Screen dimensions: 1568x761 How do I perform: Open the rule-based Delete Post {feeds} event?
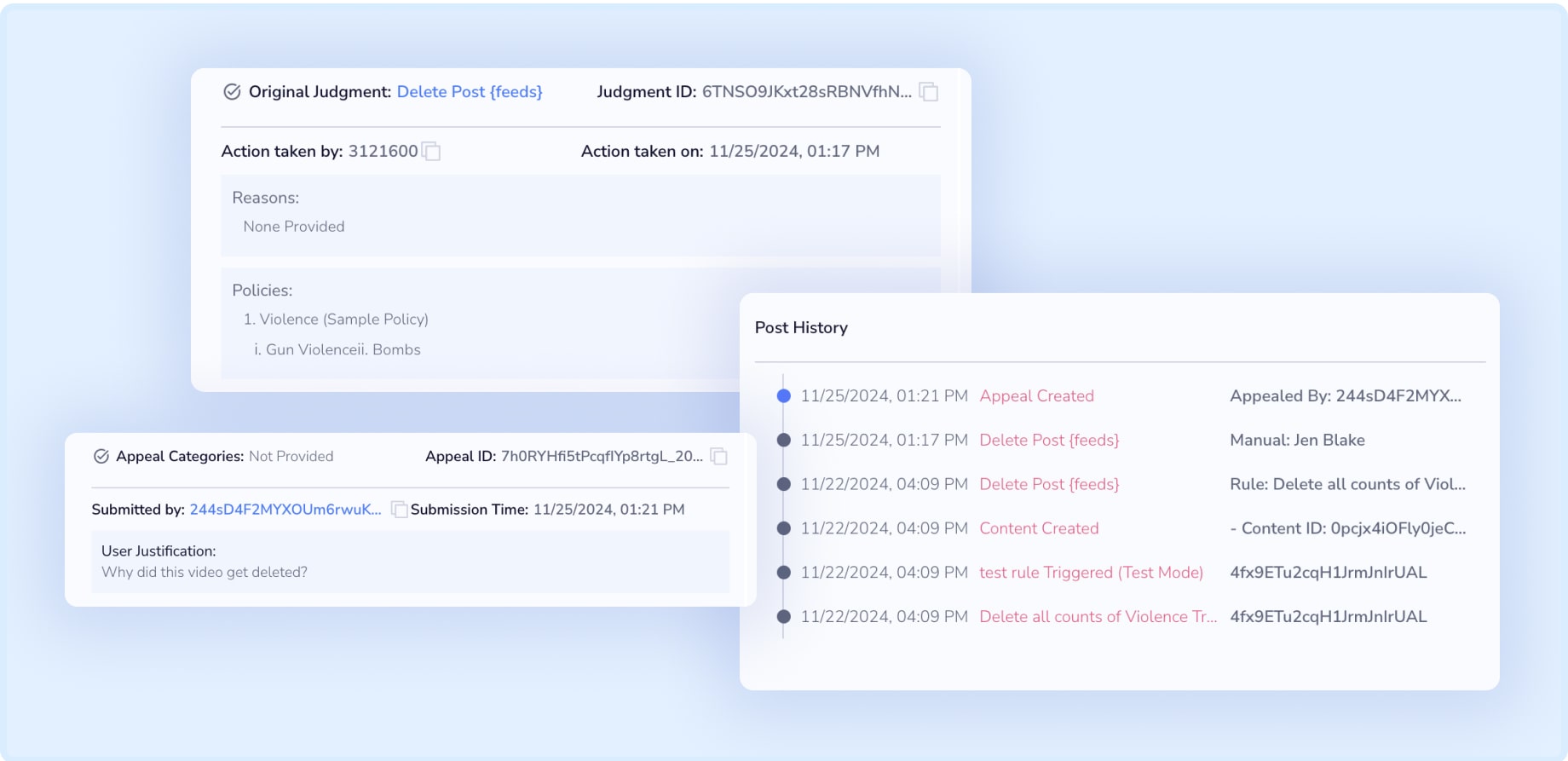[1049, 485]
